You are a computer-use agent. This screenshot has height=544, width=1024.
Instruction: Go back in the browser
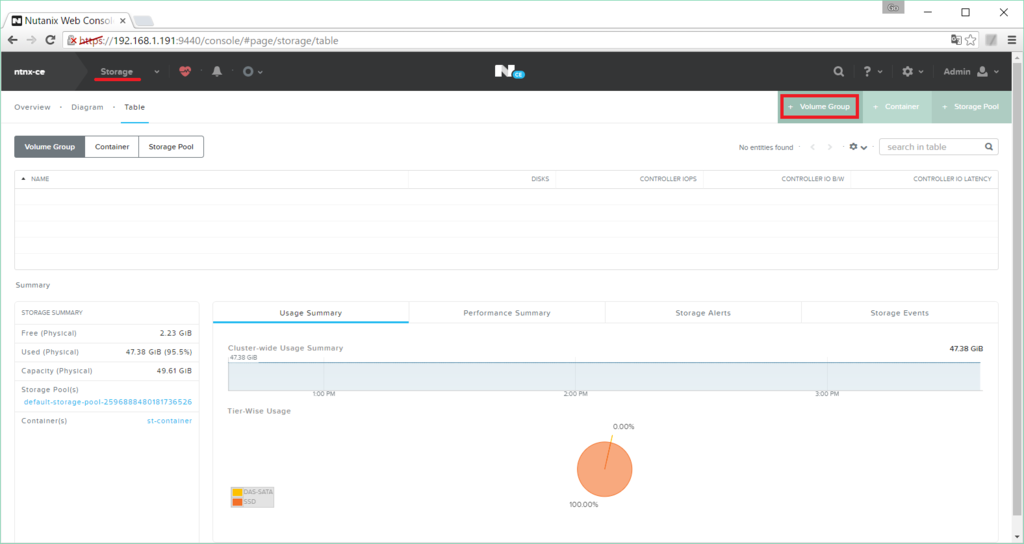pos(12,40)
